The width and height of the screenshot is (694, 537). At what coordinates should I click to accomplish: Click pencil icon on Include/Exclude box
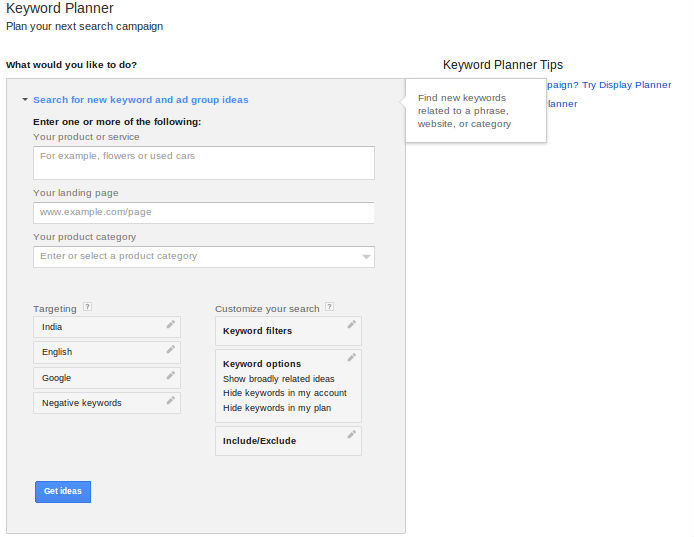coord(351,435)
